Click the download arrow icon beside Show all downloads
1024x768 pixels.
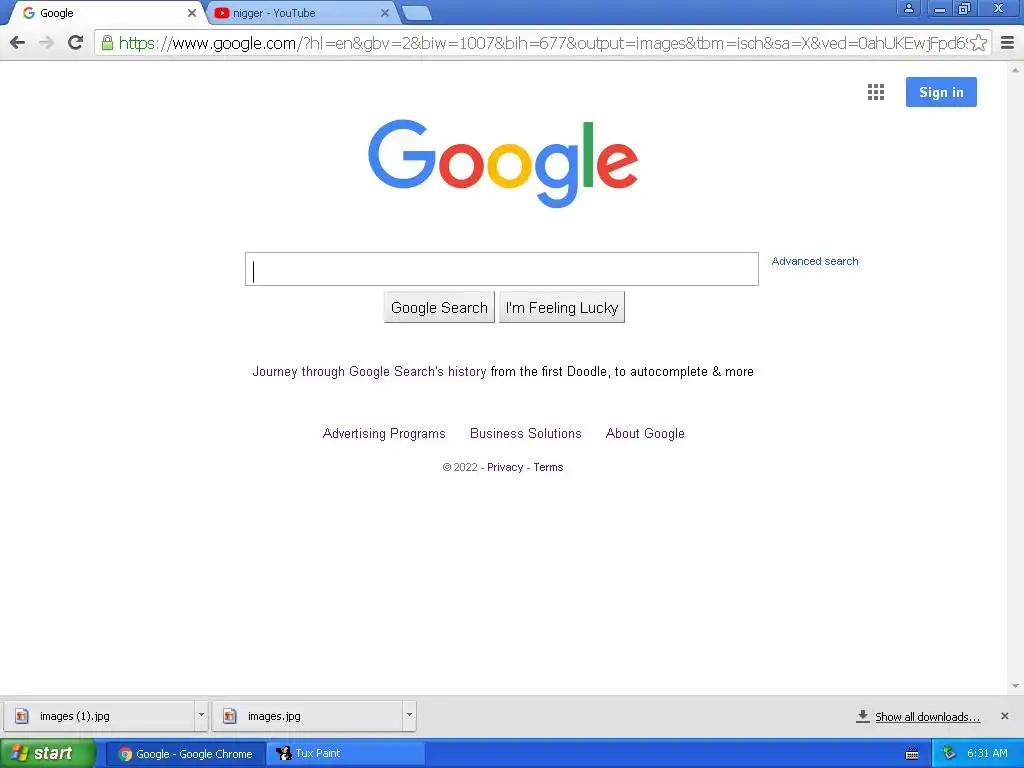pos(863,716)
